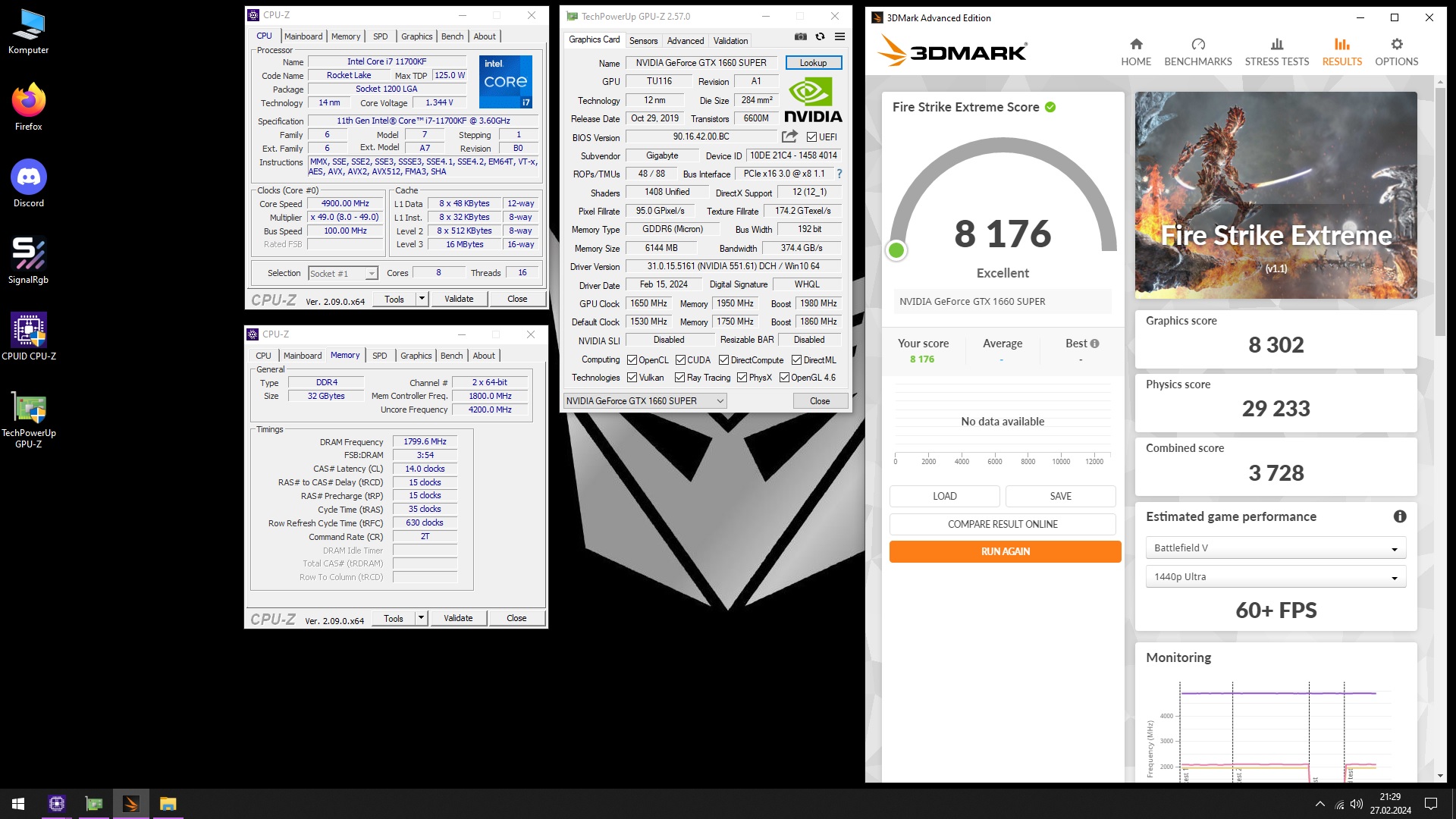Open the Firefox desktop shortcut
Screen dimensions: 1456x819
click(28, 108)
